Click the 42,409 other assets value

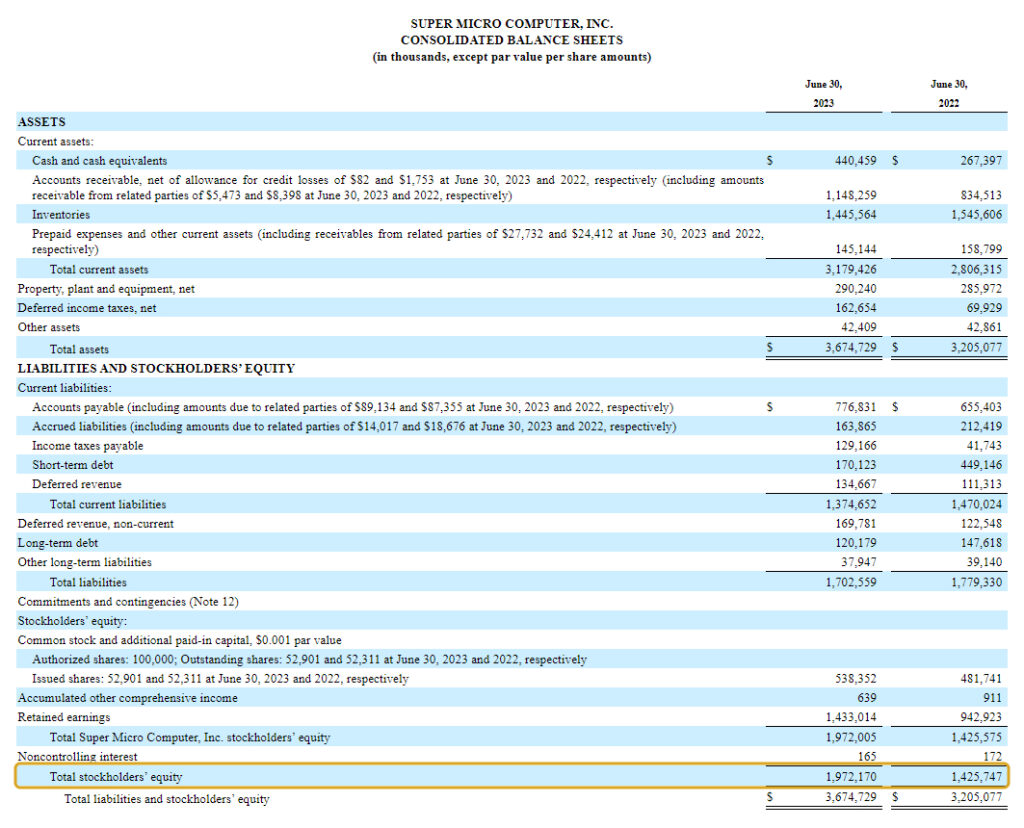point(859,327)
